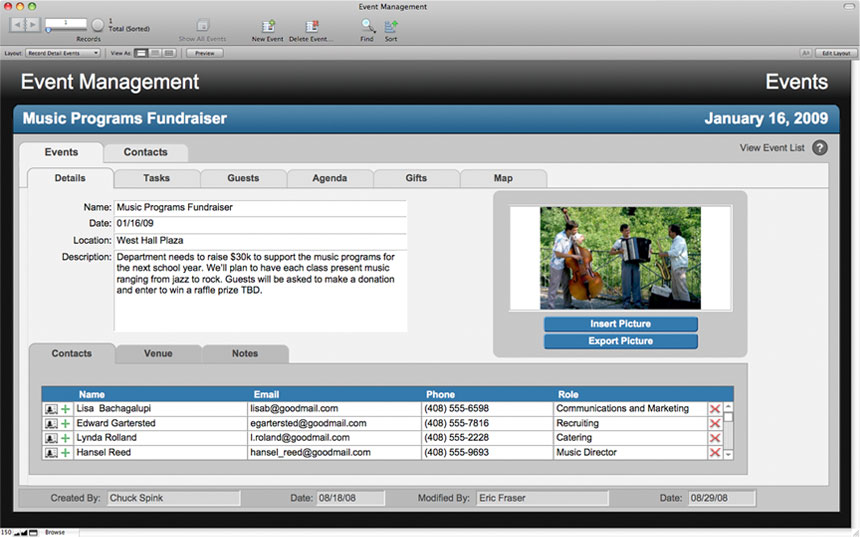Open Find with the magnifying glass icon
The height and width of the screenshot is (538, 860).
[x=367, y=26]
